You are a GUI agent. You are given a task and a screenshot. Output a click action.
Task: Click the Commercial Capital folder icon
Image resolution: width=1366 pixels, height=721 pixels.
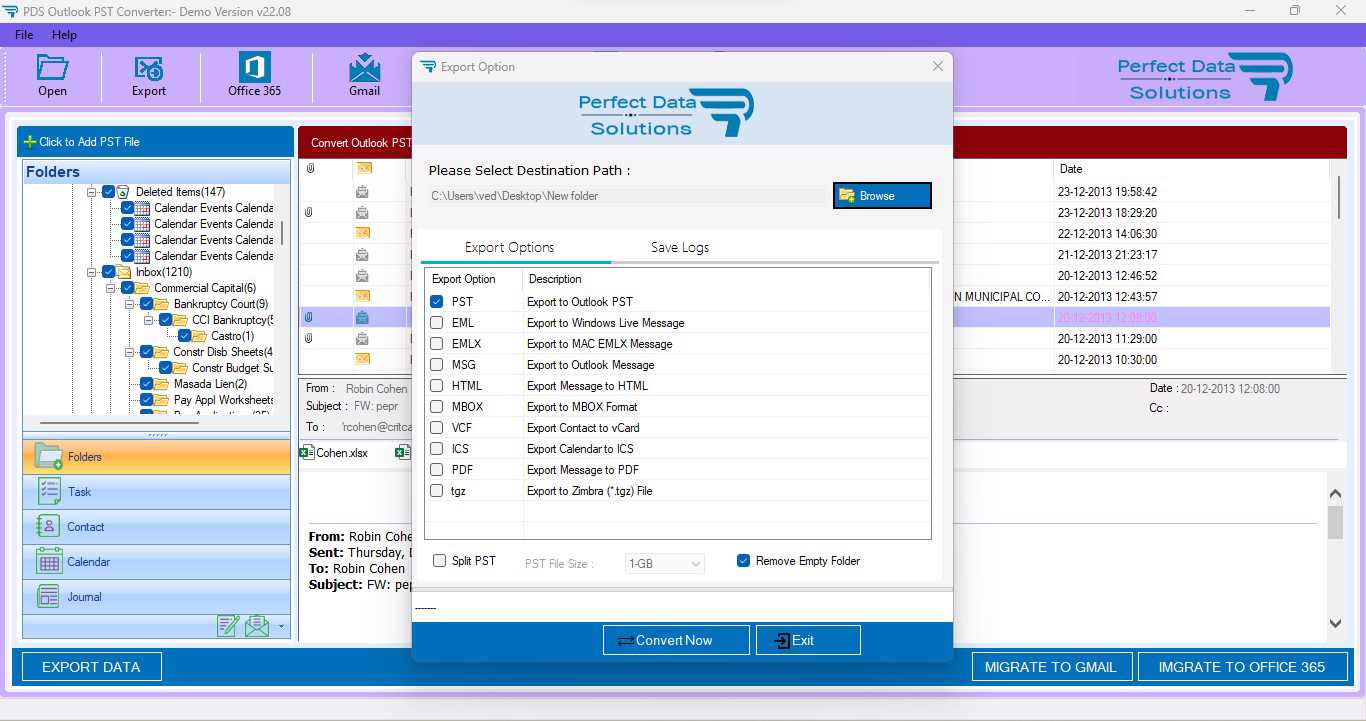click(x=143, y=288)
